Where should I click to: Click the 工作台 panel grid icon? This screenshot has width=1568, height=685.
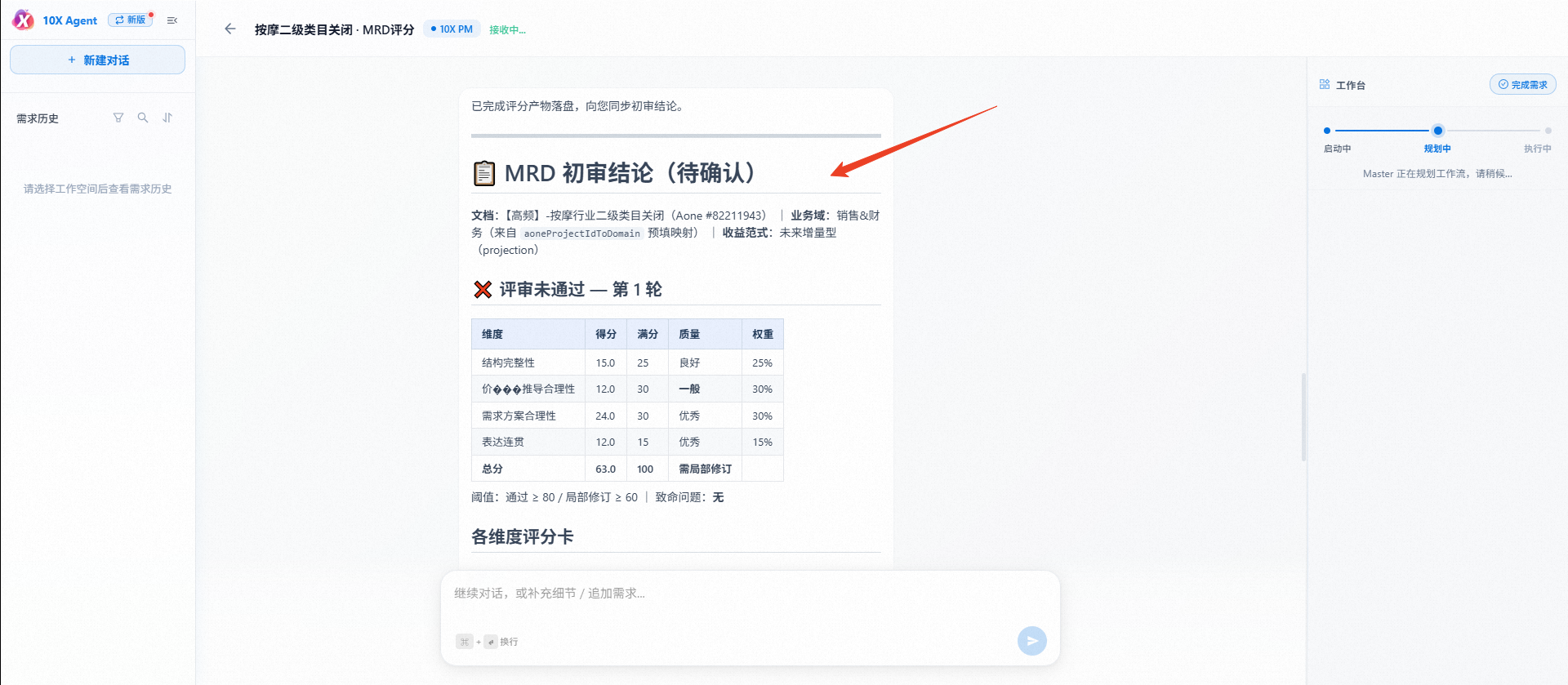(1325, 84)
